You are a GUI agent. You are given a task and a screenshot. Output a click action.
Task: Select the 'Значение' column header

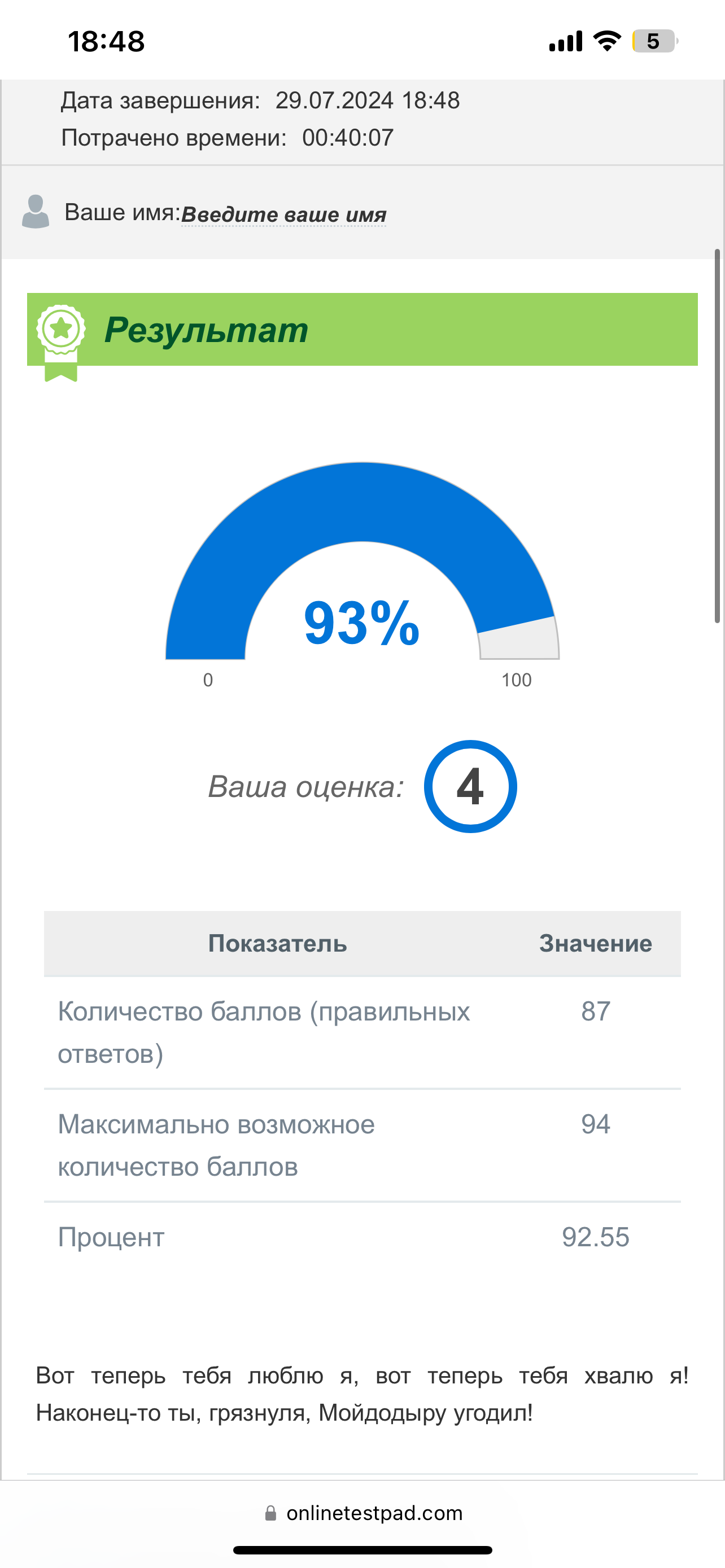pyautogui.click(x=595, y=944)
